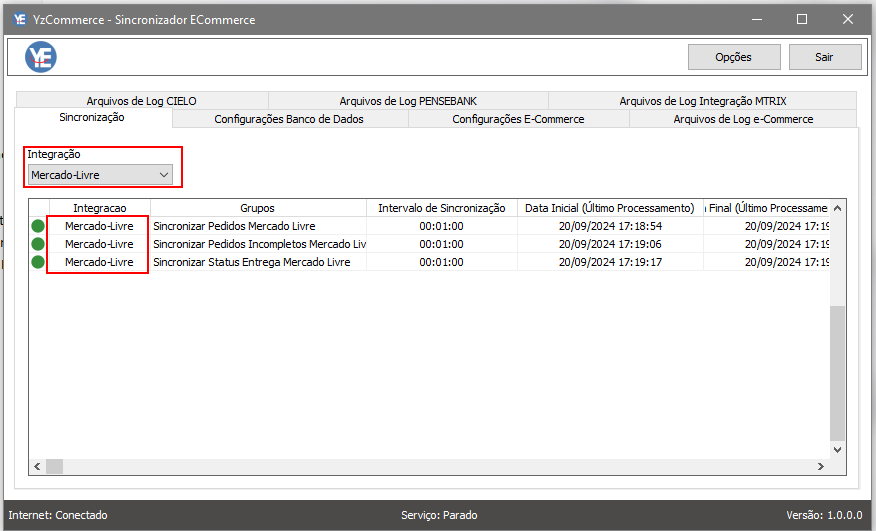Image resolution: width=876 pixels, height=531 pixels.
Task: Click 'Internet: Conectado' status text
Action: (x=58, y=515)
